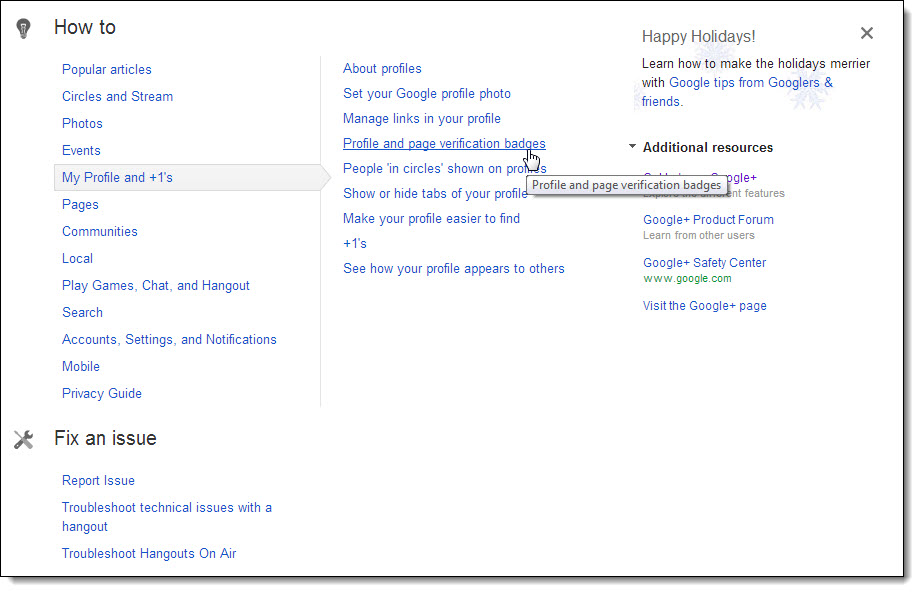Click the Additional resources heading

click(x=707, y=148)
